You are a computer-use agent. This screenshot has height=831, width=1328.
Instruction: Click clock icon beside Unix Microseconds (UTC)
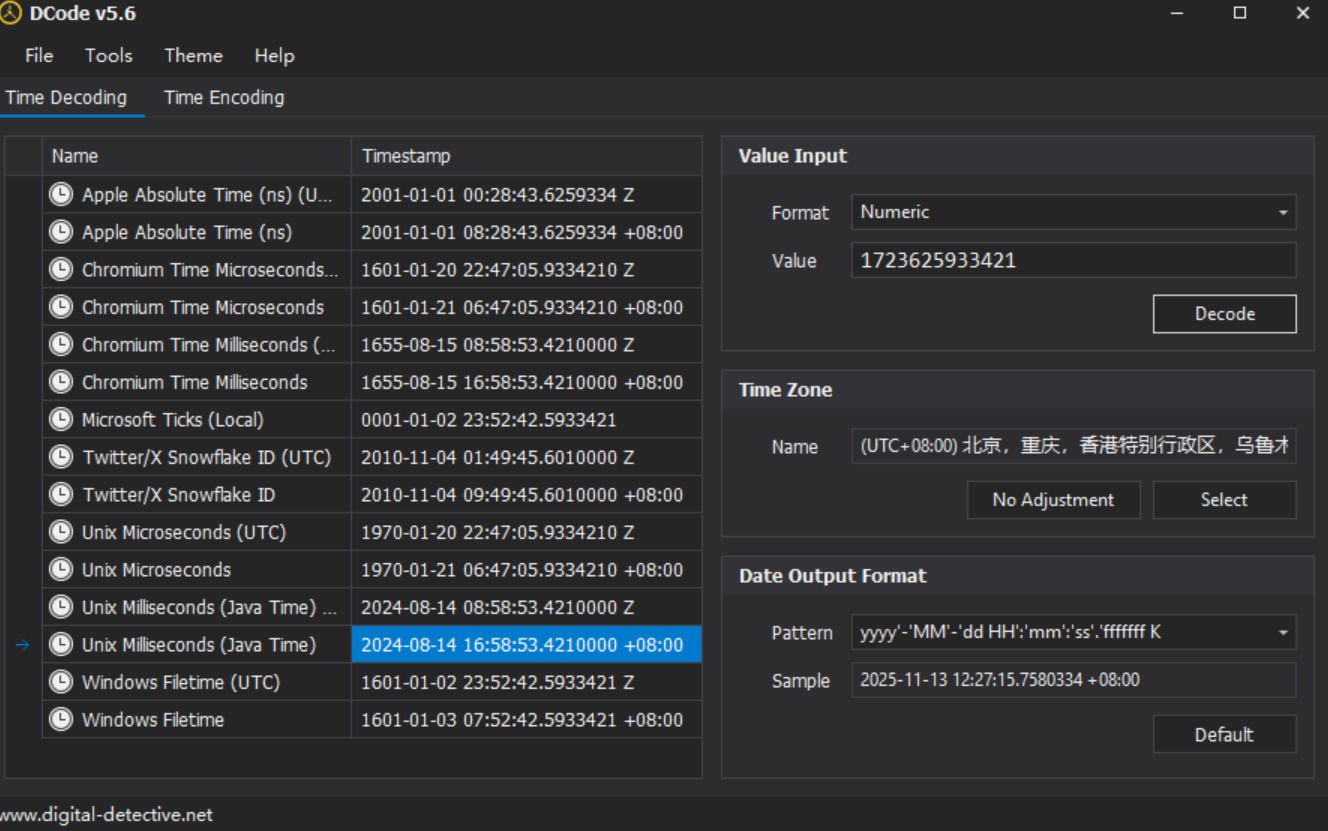click(x=61, y=532)
